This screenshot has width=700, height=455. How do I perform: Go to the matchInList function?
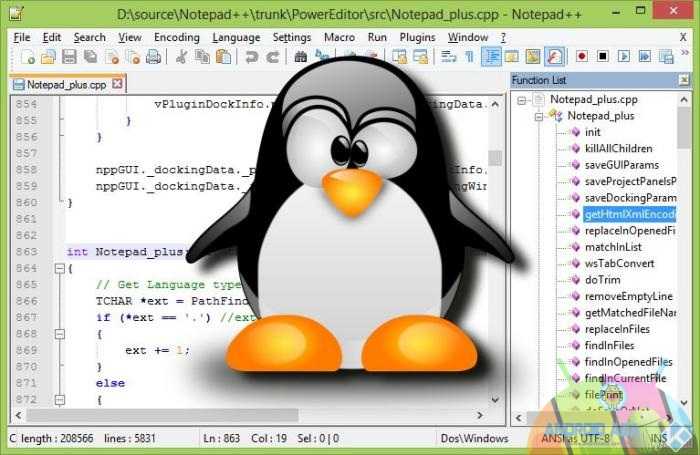[613, 247]
